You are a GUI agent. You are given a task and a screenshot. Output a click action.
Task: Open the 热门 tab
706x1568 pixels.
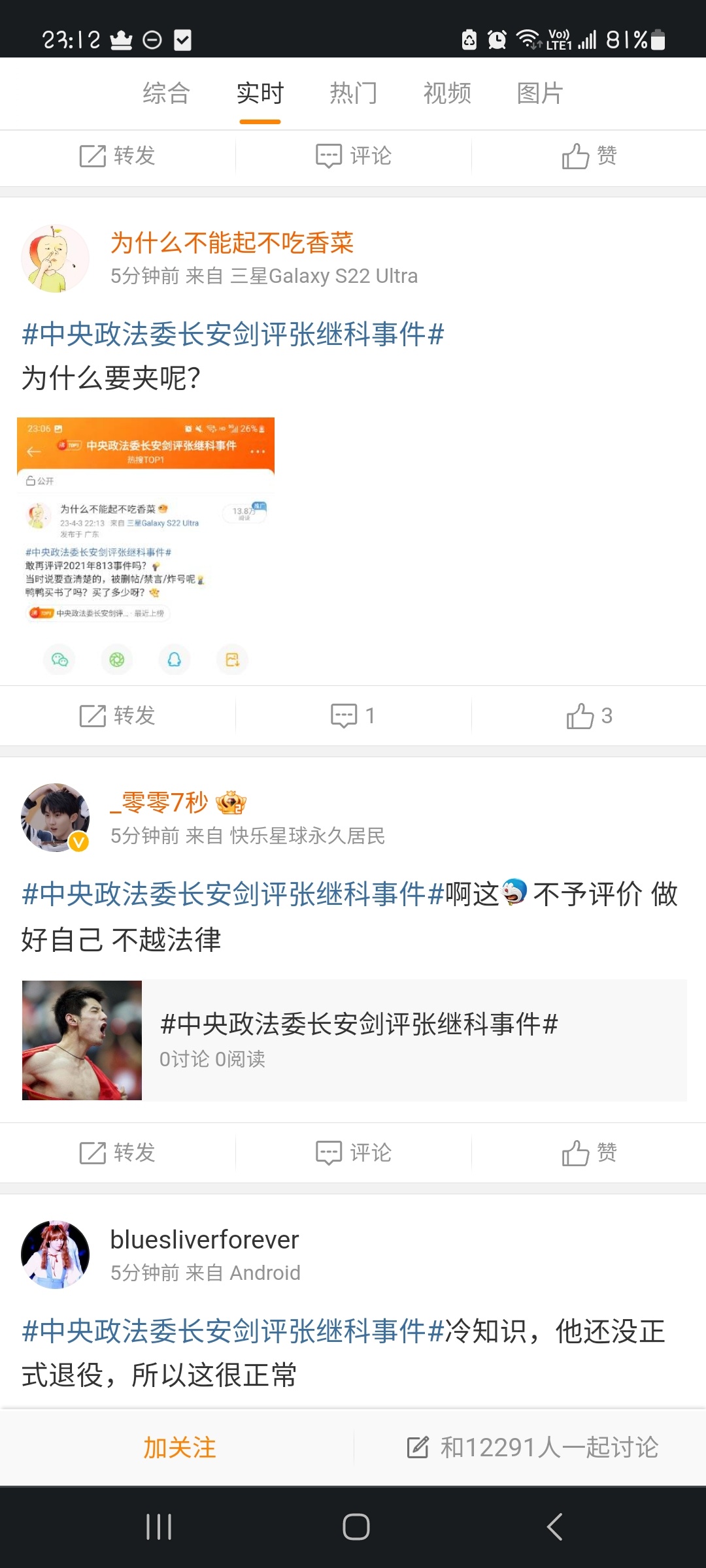(353, 93)
